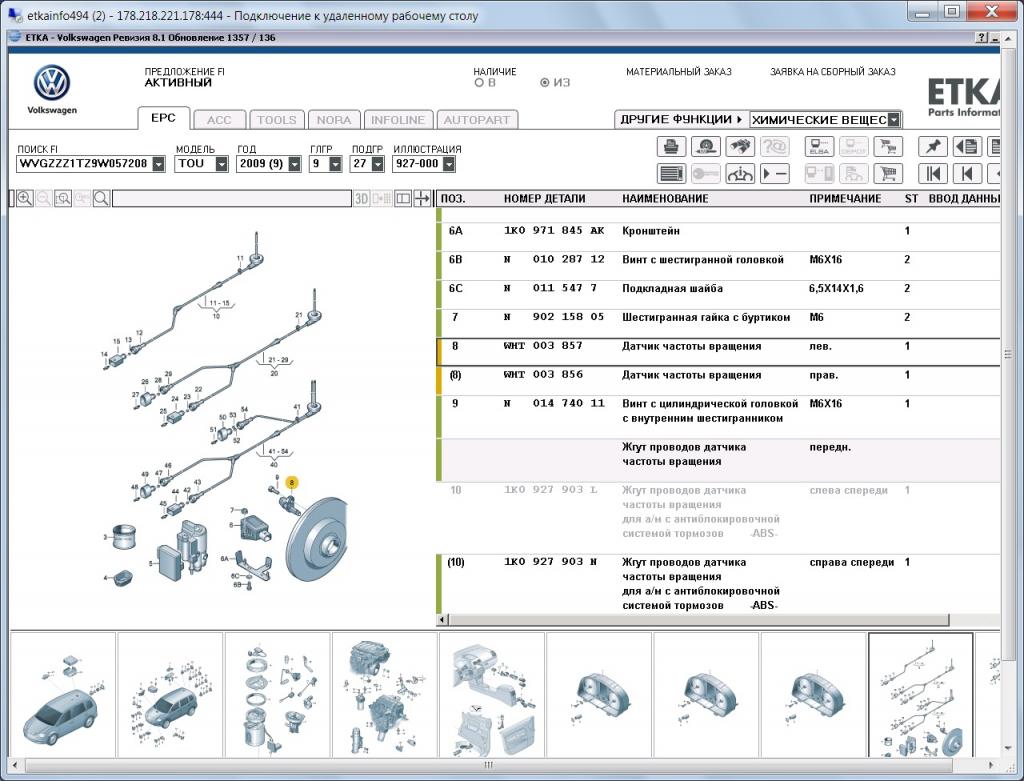Go to previous illustration icon
Viewport: 1024px width, 781px height.
tap(967, 173)
